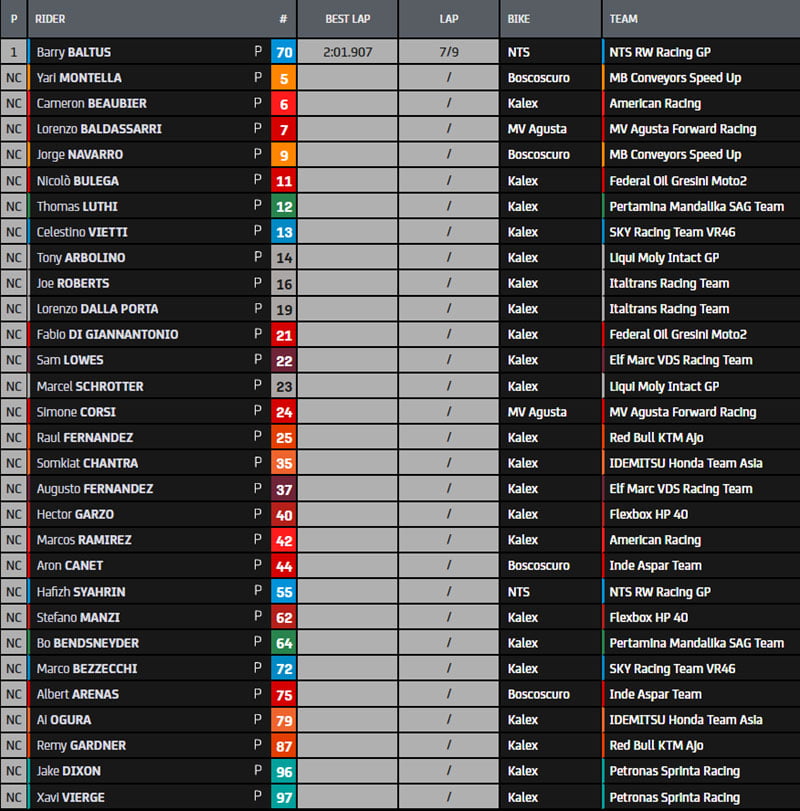Click the 'P' indicator in Sam Lowes row
Viewport: 800px width, 811px height.
point(257,360)
